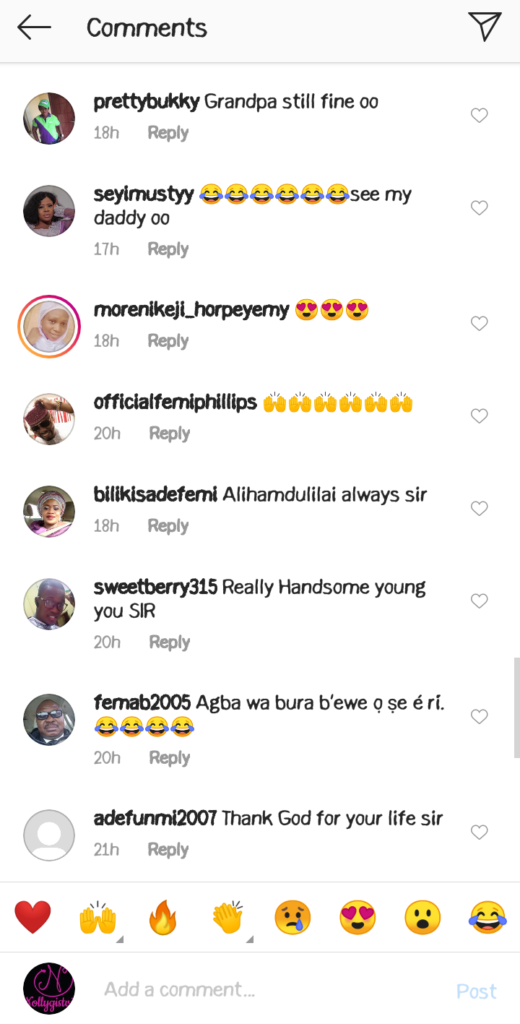Insert the fire emoji
520x1024 pixels.
163,917
